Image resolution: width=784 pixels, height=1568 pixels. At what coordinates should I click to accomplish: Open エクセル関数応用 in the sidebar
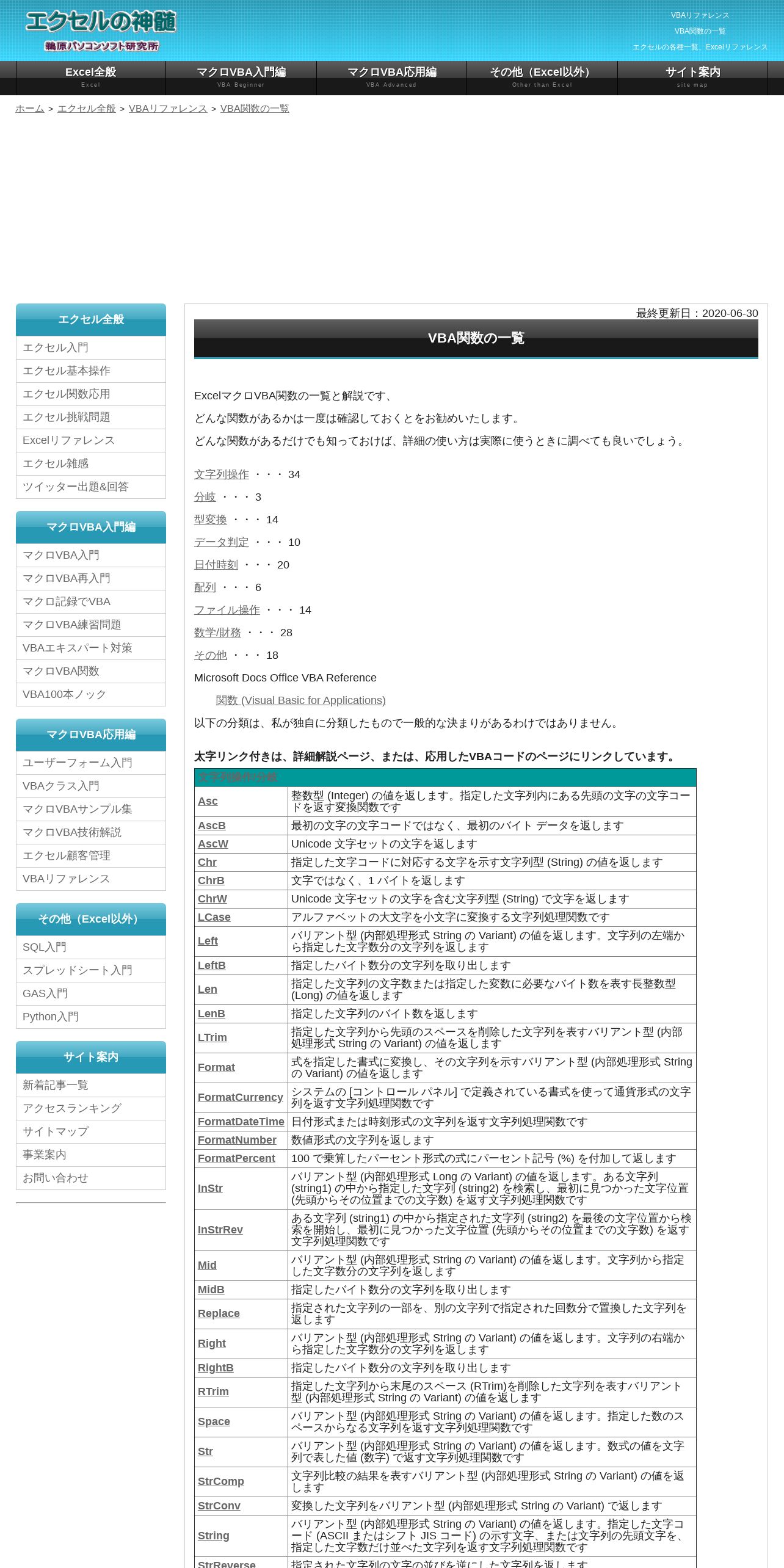(91, 394)
